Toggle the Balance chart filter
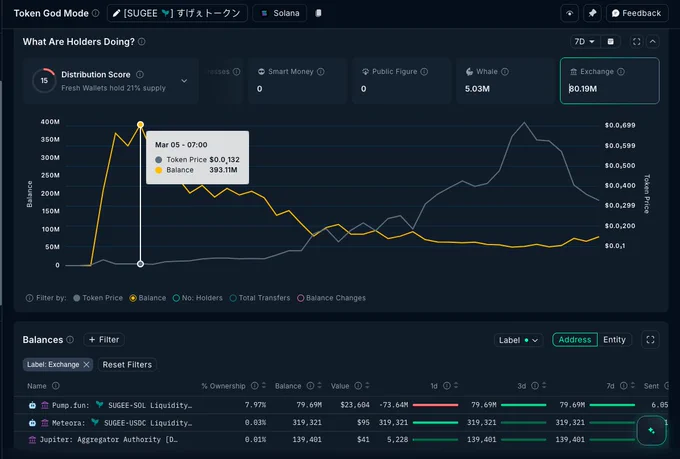 coord(148,298)
